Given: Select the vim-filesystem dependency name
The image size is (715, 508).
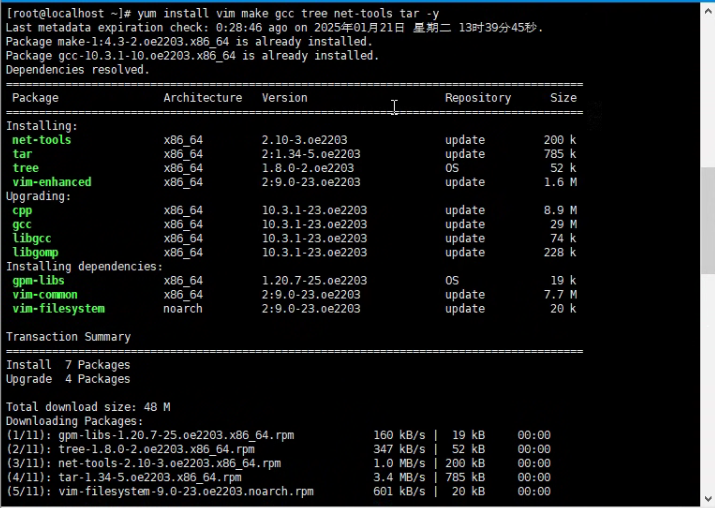Looking at the screenshot, I should point(58,309).
